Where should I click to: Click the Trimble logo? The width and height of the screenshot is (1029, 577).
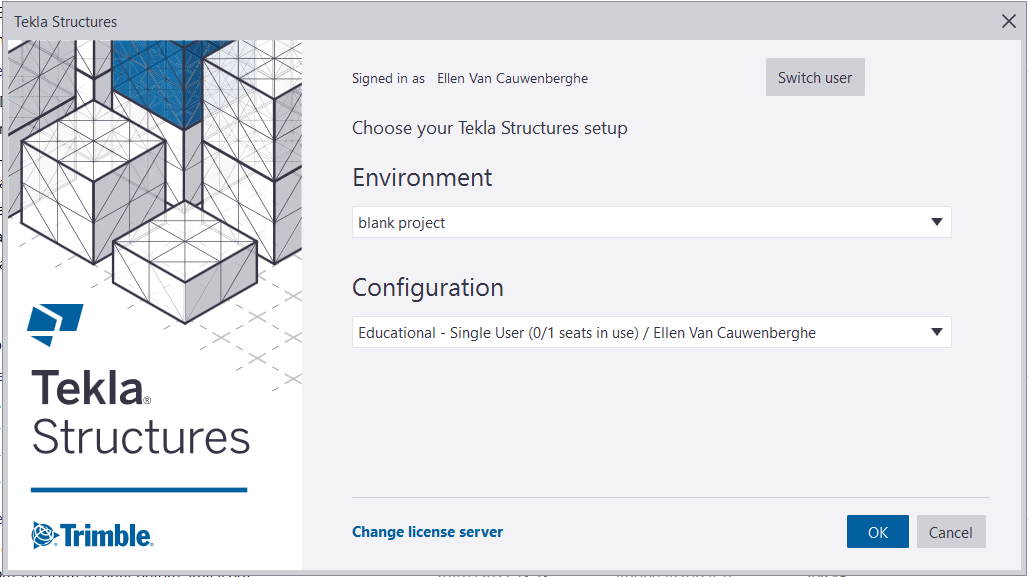point(93,535)
